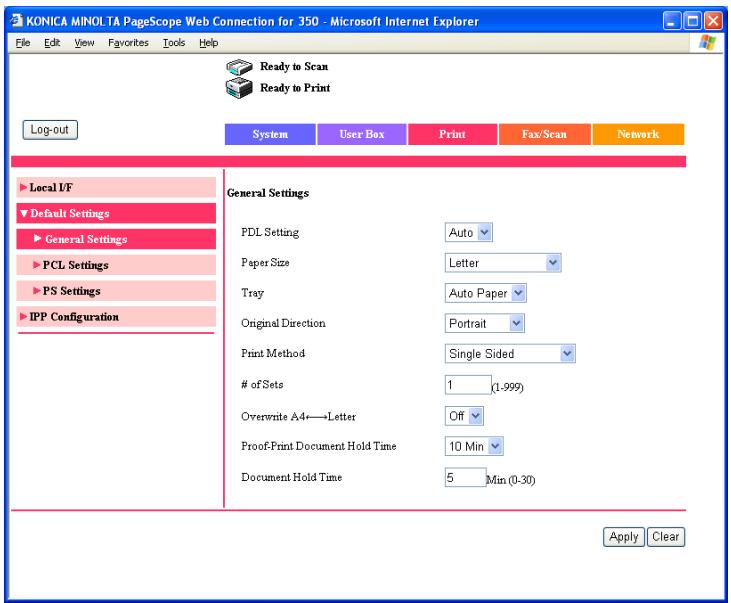Maximize the Internet Explorer window
Image resolution: width=731 pixels, height=603 pixels.
[x=693, y=21]
